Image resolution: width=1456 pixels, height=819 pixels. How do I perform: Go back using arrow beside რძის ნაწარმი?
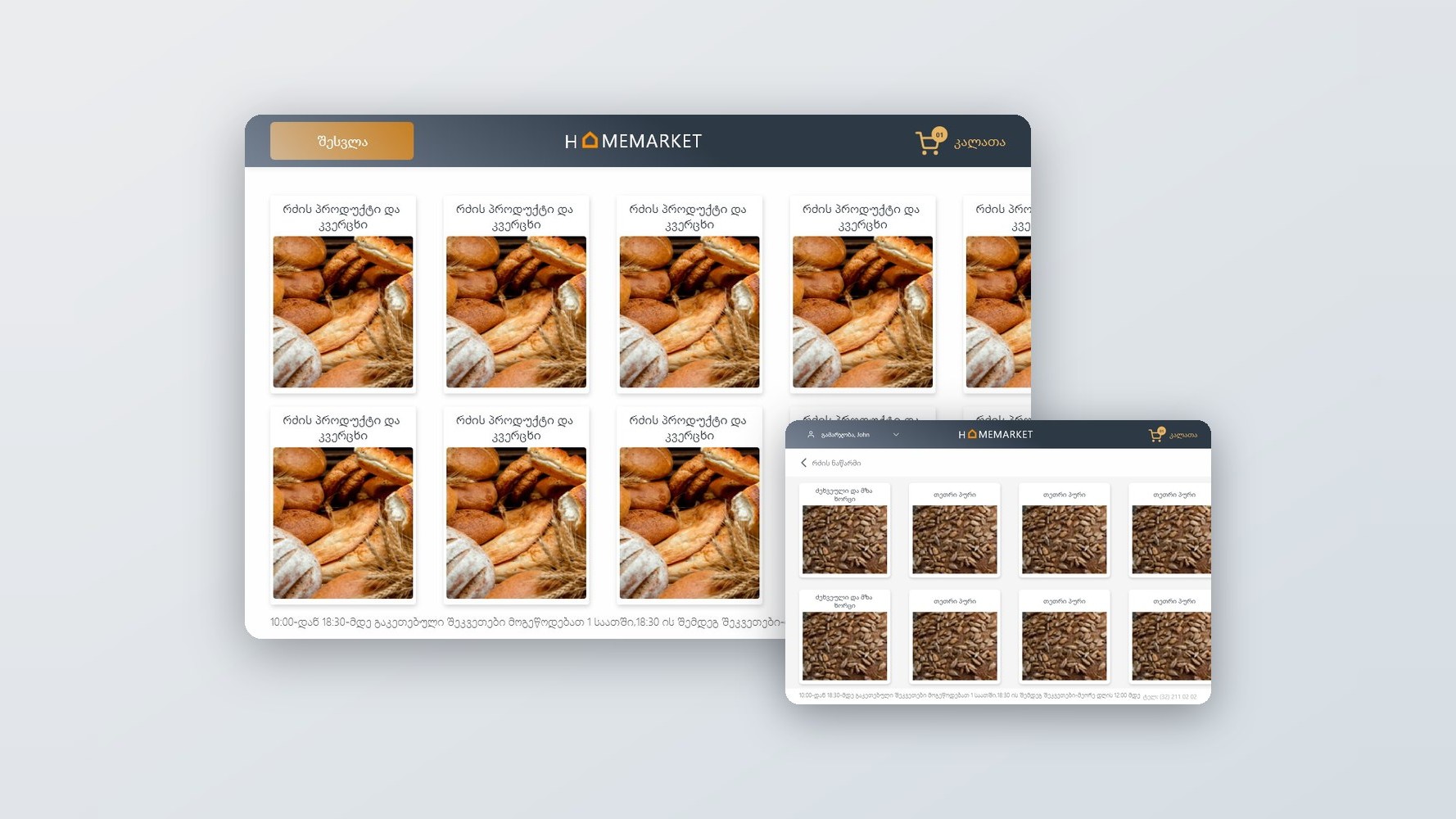coord(803,463)
